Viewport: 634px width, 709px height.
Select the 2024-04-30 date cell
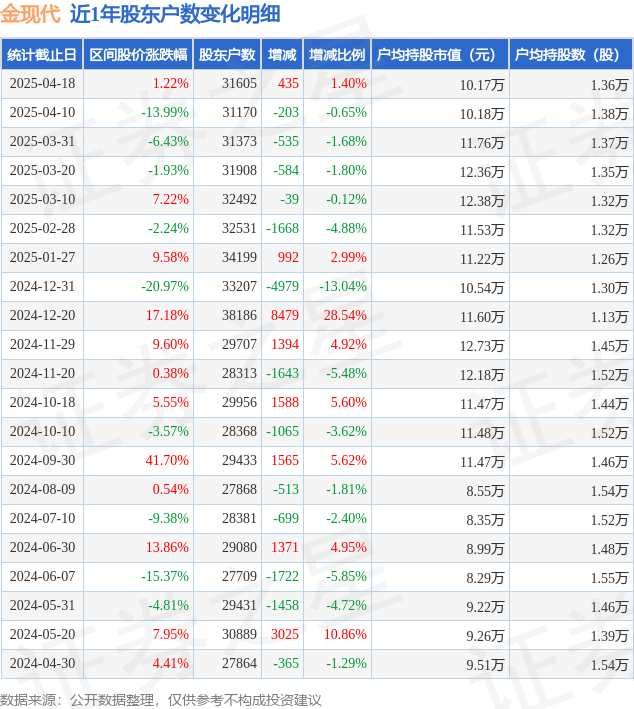tap(43, 663)
